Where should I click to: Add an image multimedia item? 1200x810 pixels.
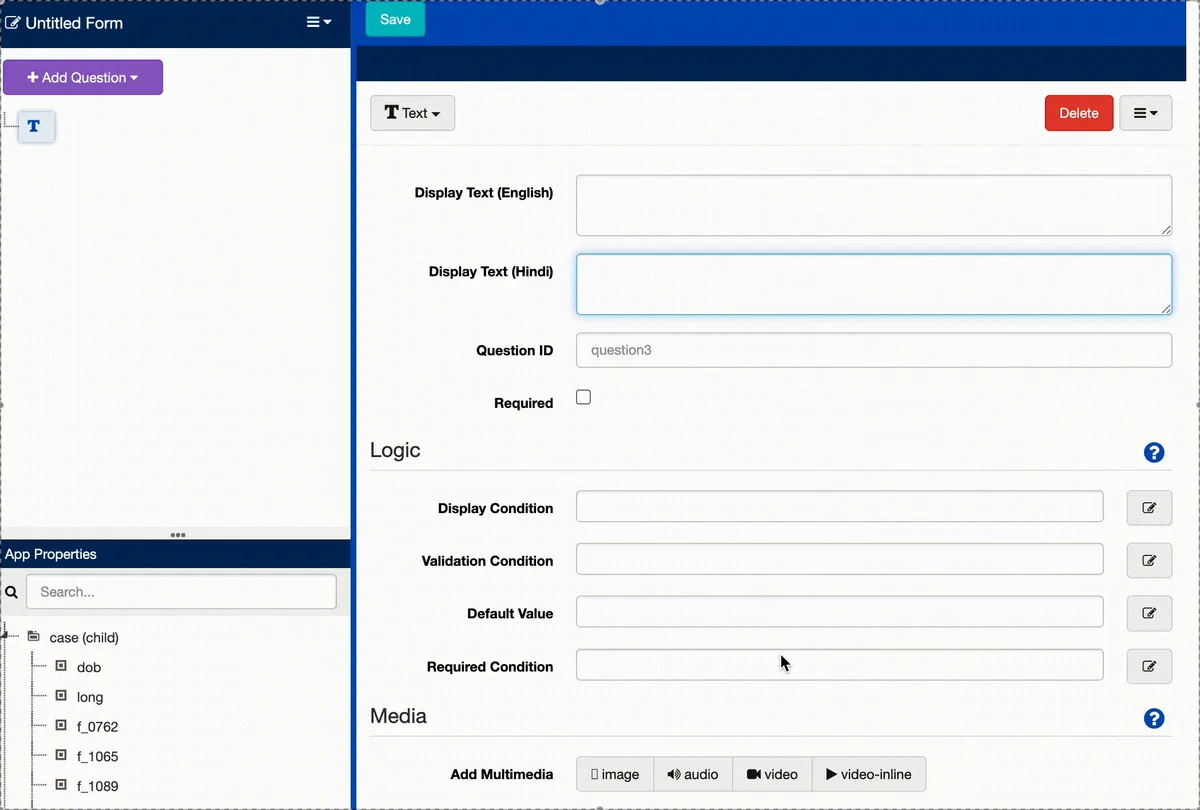pyautogui.click(x=615, y=774)
